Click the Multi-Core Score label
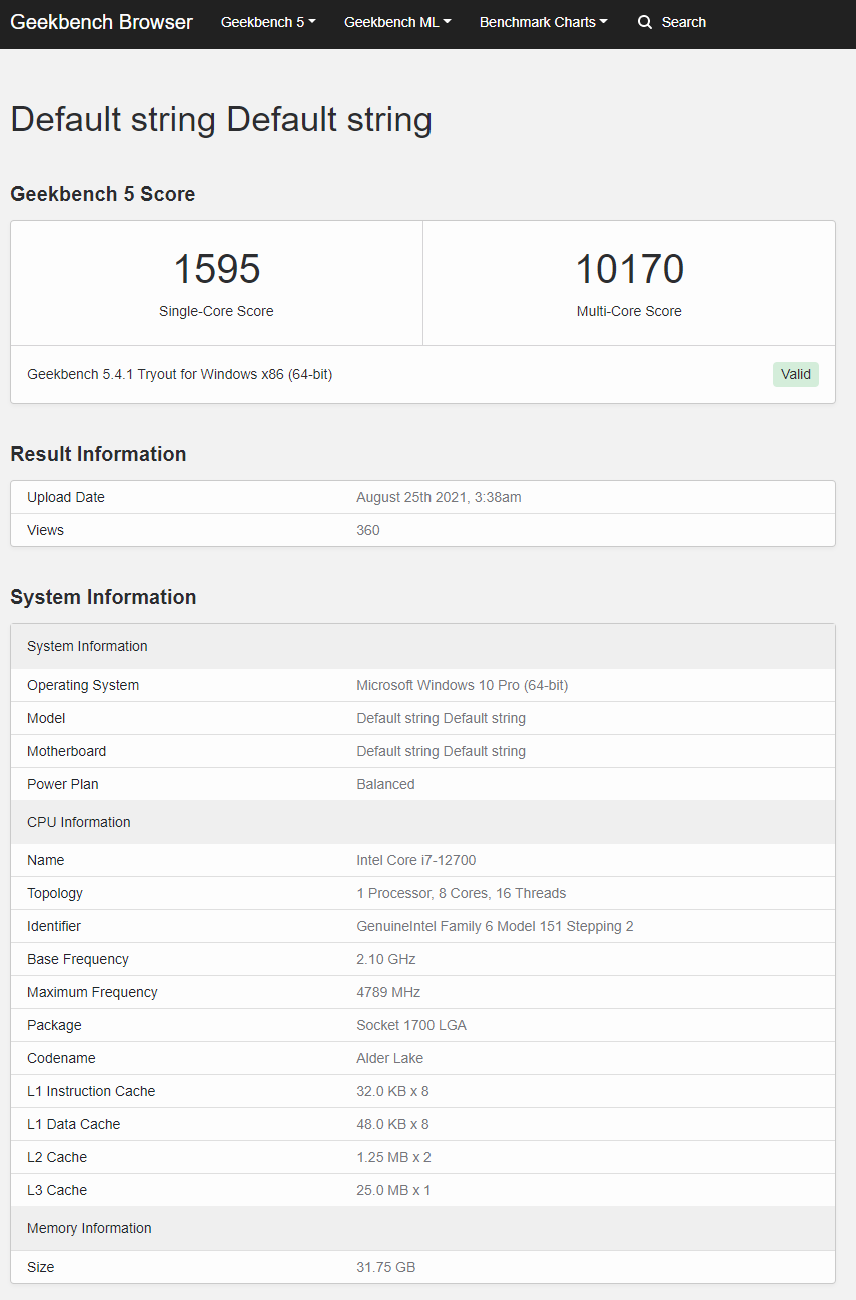Screen dimensions: 856x1300 (x=629, y=311)
